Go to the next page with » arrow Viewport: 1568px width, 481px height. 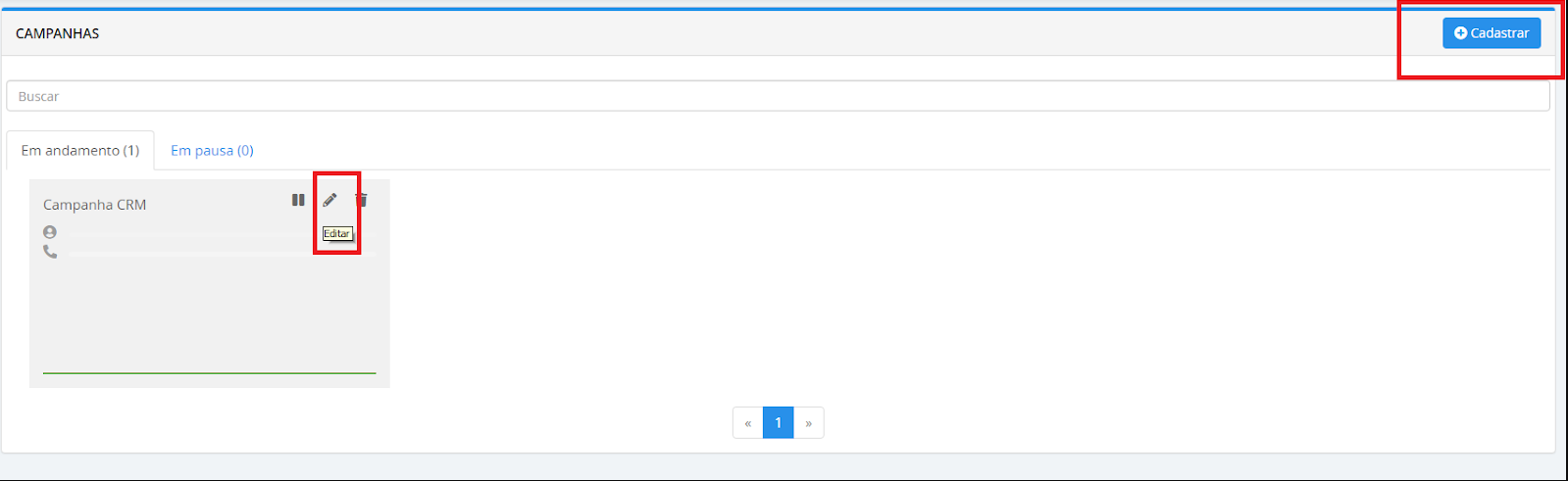808,423
